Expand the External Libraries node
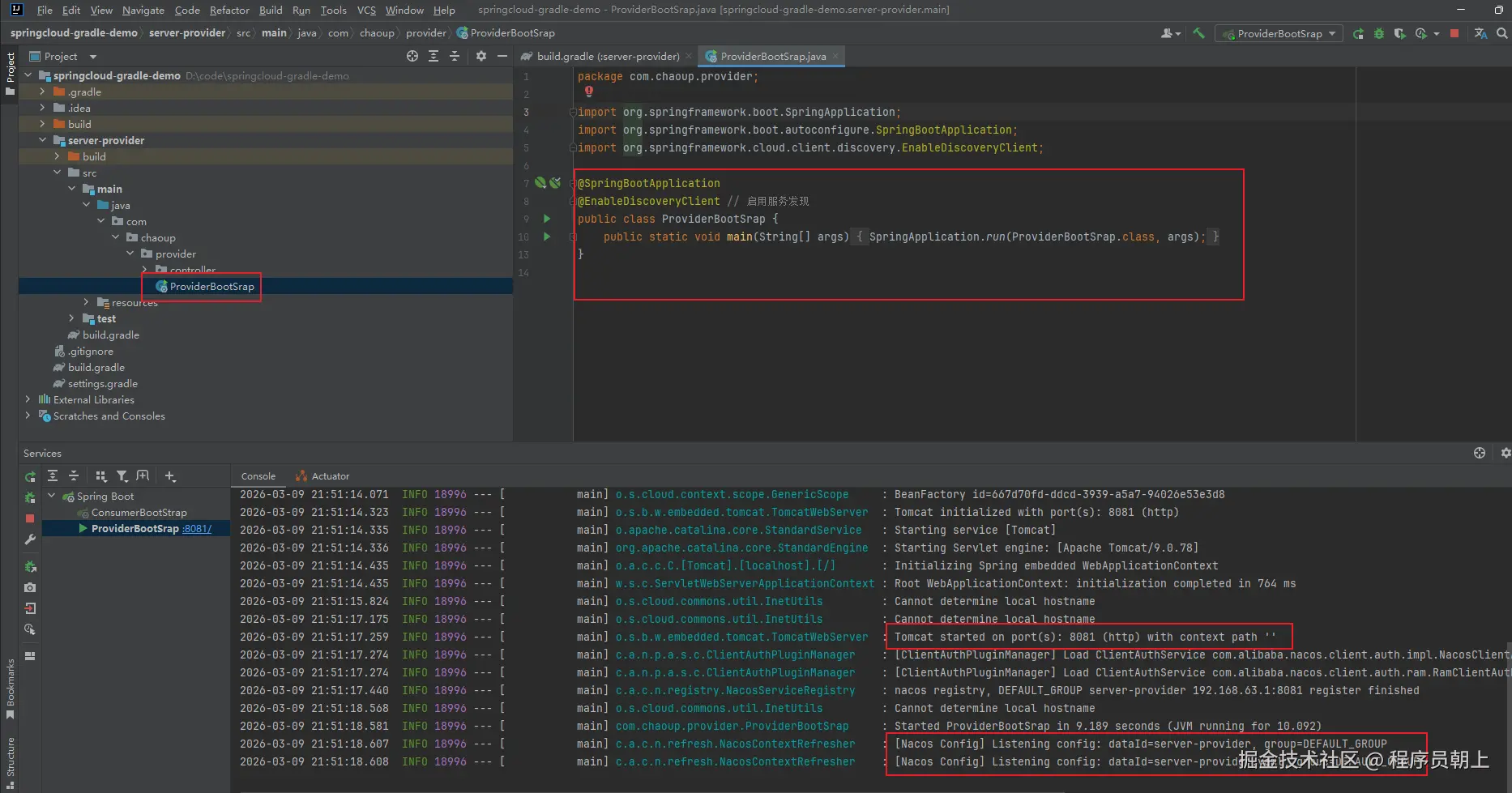Image resolution: width=1512 pixels, height=793 pixels. pyautogui.click(x=28, y=399)
